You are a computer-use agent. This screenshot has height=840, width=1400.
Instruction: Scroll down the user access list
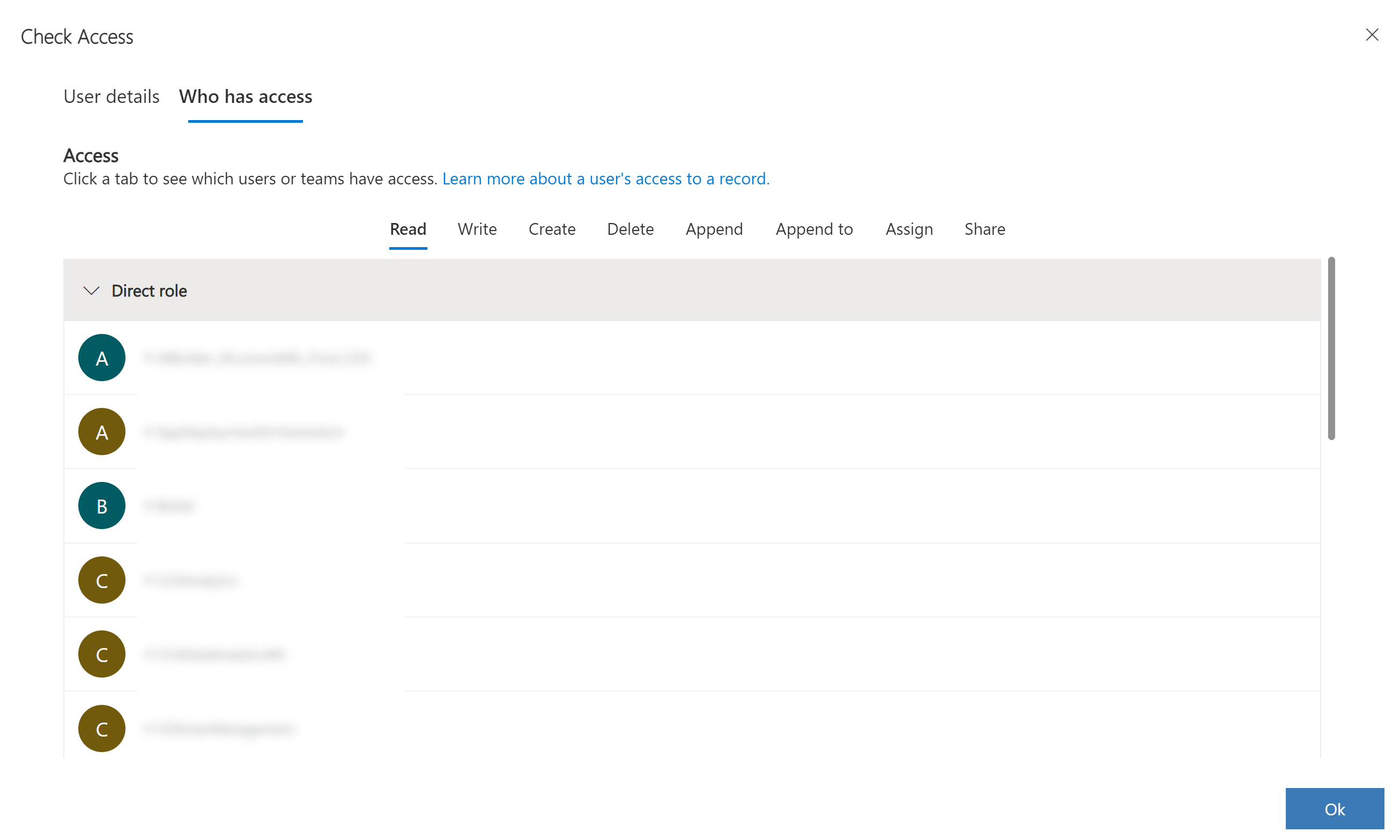pyautogui.click(x=1335, y=600)
